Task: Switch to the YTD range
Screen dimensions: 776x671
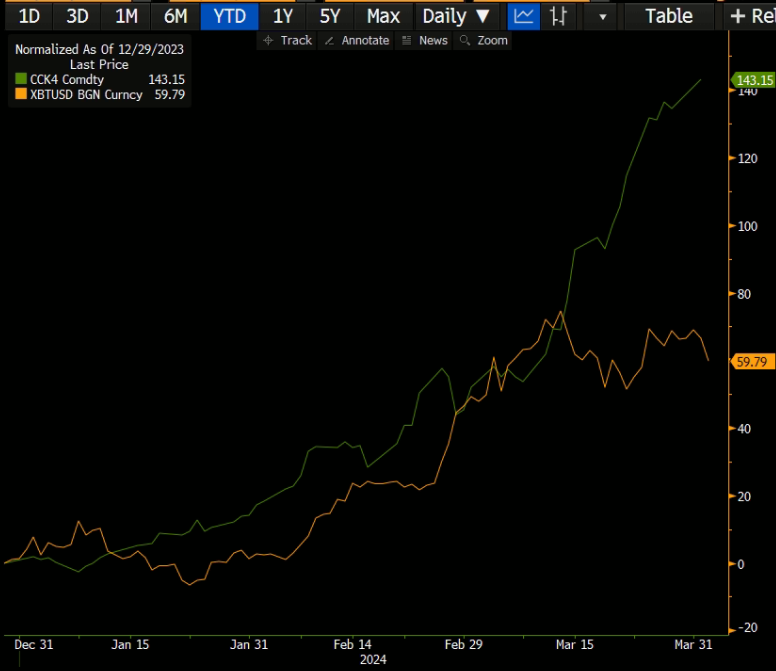Action: (229, 16)
